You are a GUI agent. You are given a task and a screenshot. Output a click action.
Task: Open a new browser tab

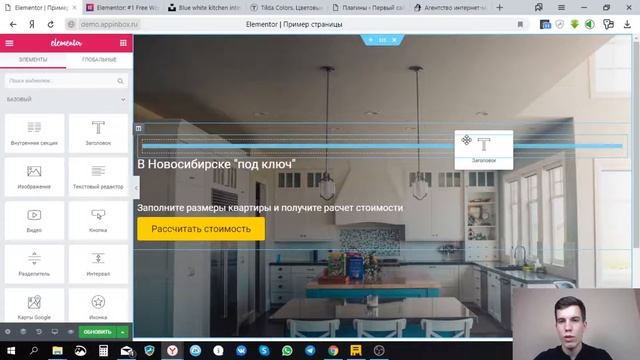point(500,7)
